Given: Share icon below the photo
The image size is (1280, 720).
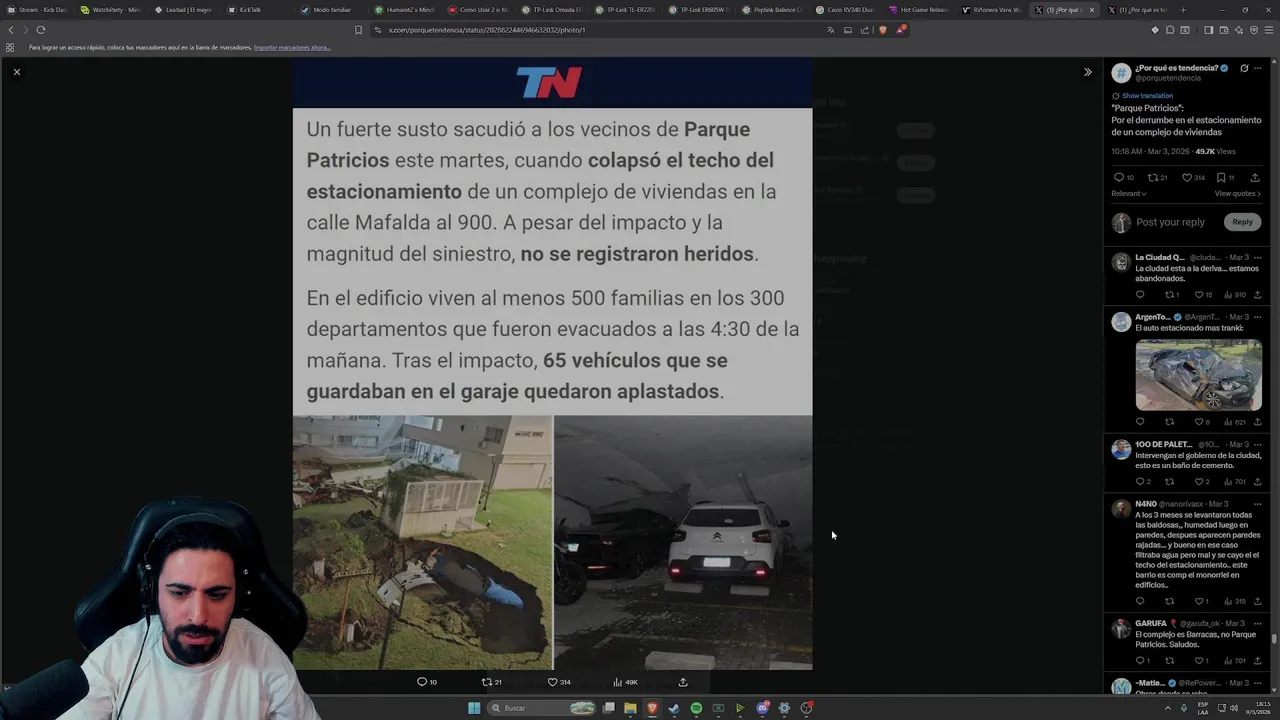Looking at the screenshot, I should 683,682.
